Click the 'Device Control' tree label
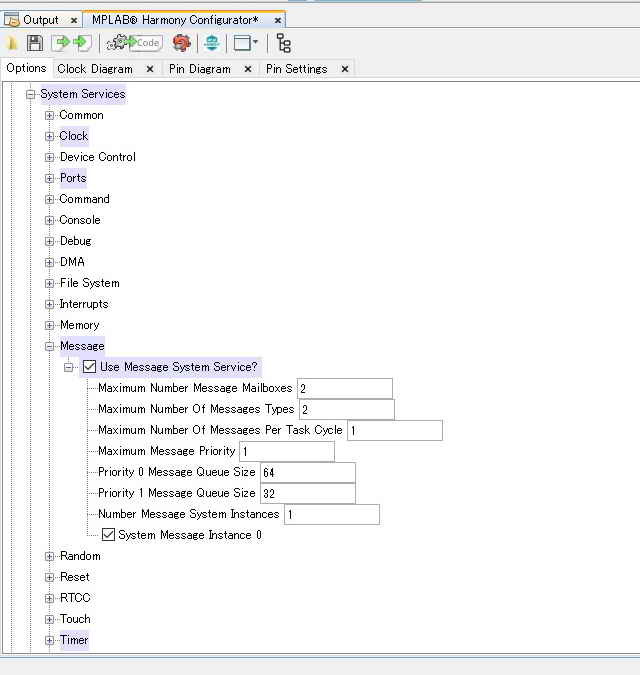The image size is (640, 675). pos(98,157)
